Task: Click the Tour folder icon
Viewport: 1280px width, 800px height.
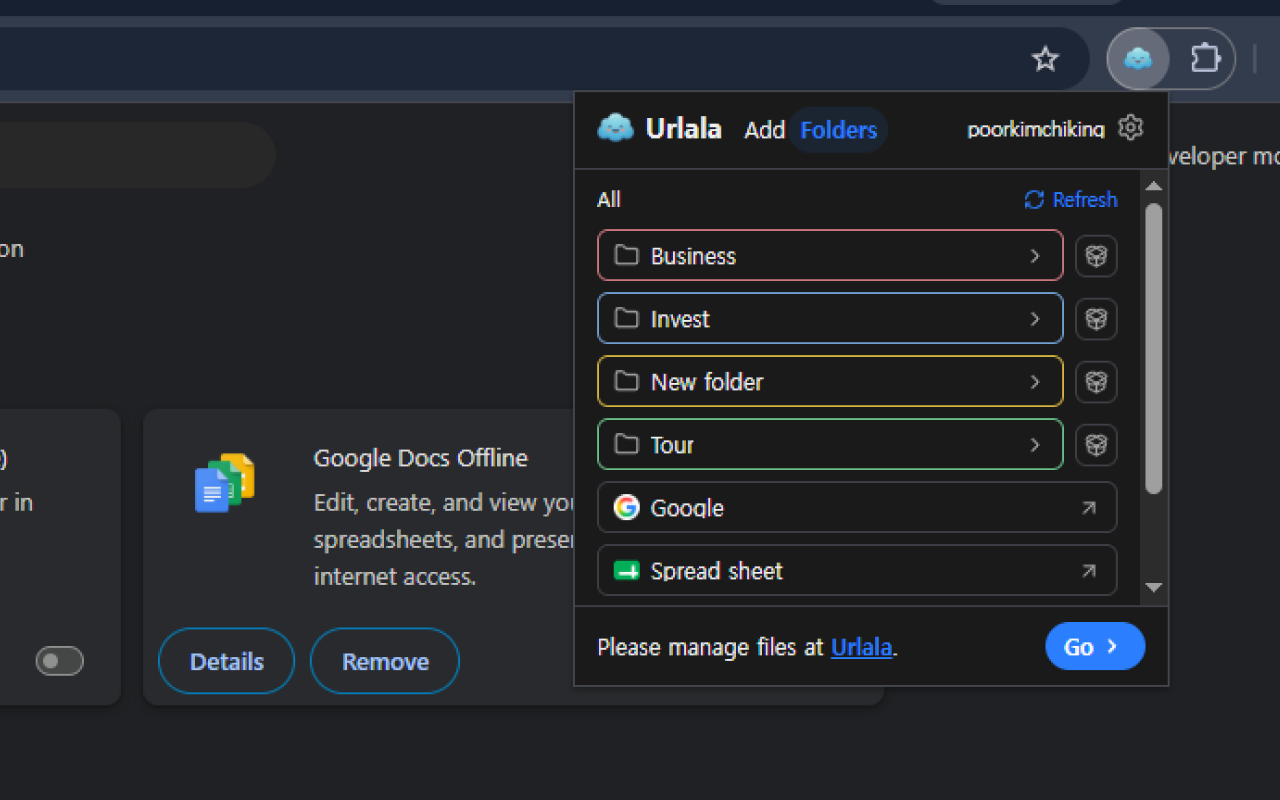Action: coord(626,444)
